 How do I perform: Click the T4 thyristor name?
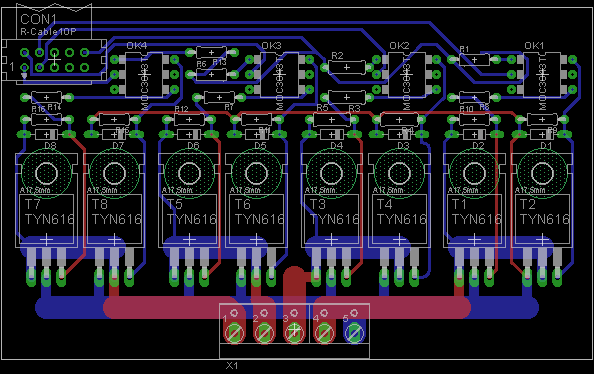pos(385,205)
